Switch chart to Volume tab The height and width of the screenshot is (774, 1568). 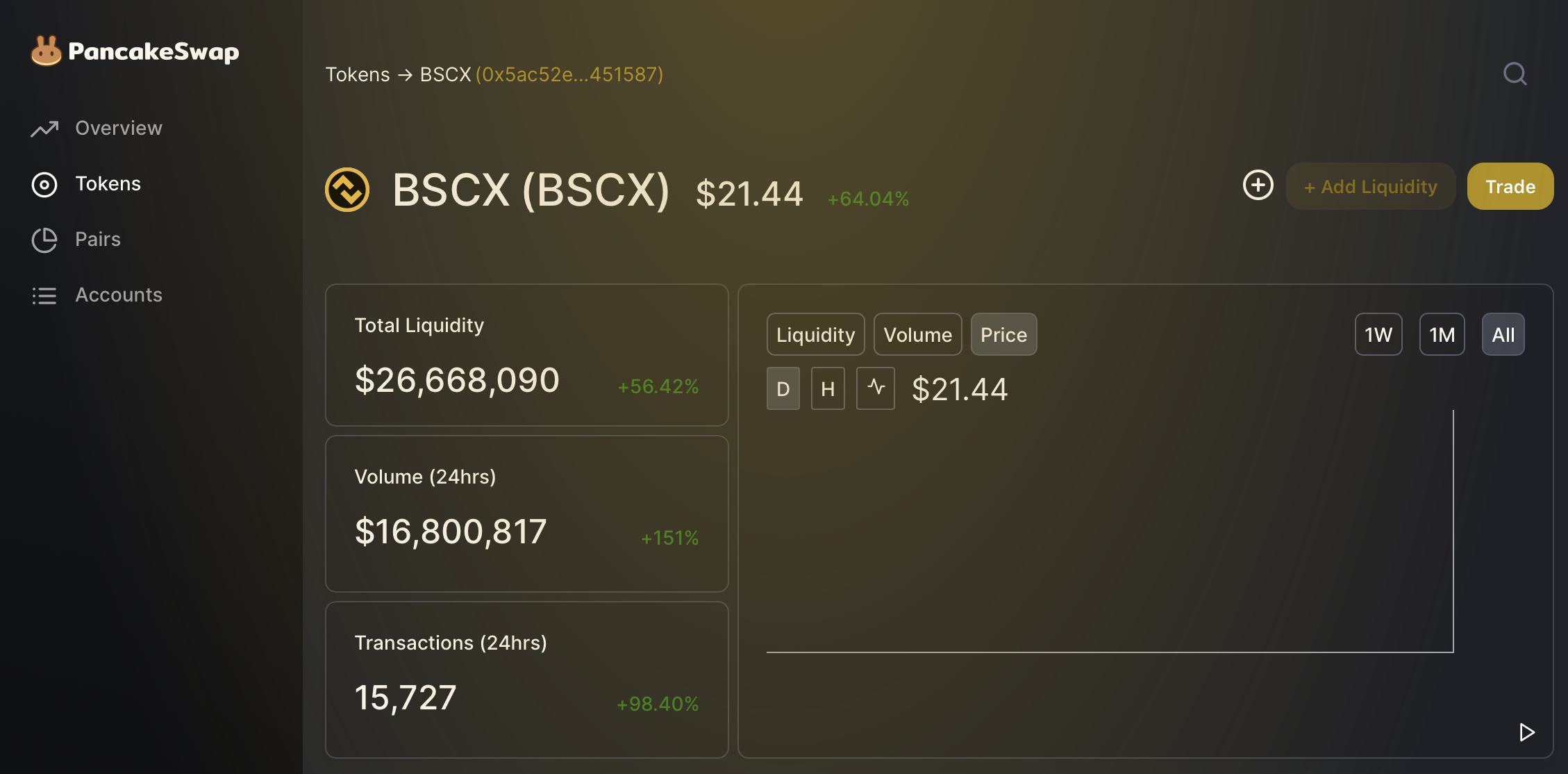[x=917, y=334]
